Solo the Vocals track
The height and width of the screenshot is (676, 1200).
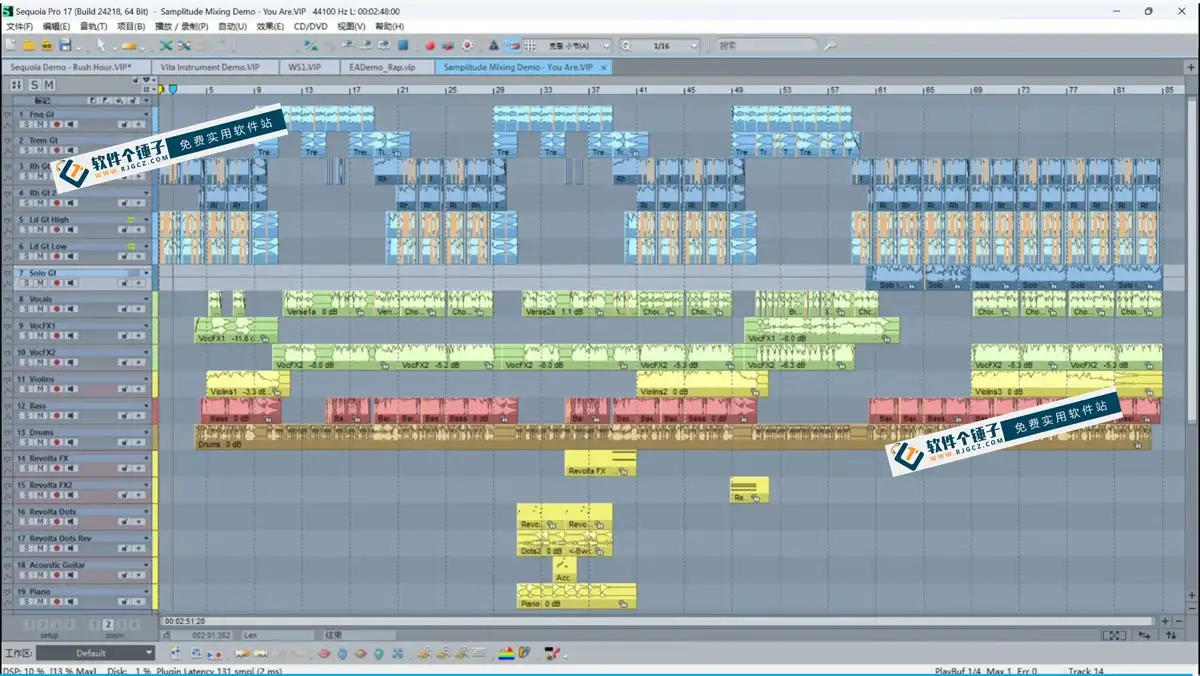tap(27, 309)
